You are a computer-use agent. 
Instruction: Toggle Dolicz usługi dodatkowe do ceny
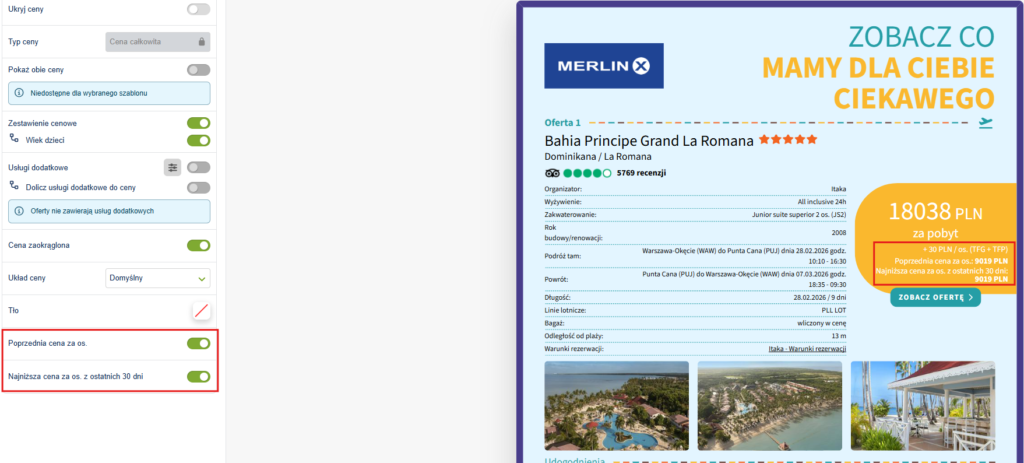(x=199, y=187)
